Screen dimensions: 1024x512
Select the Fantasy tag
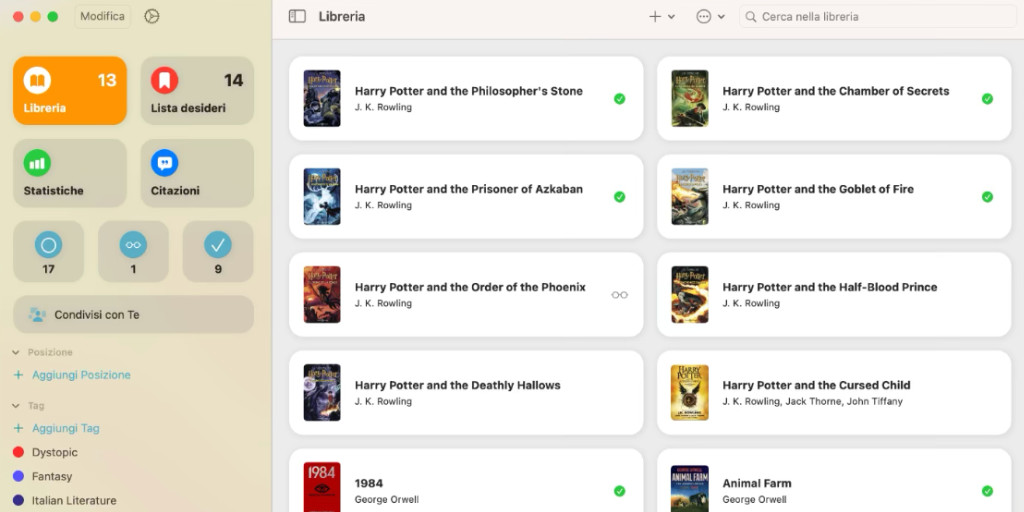pyautogui.click(x=52, y=476)
